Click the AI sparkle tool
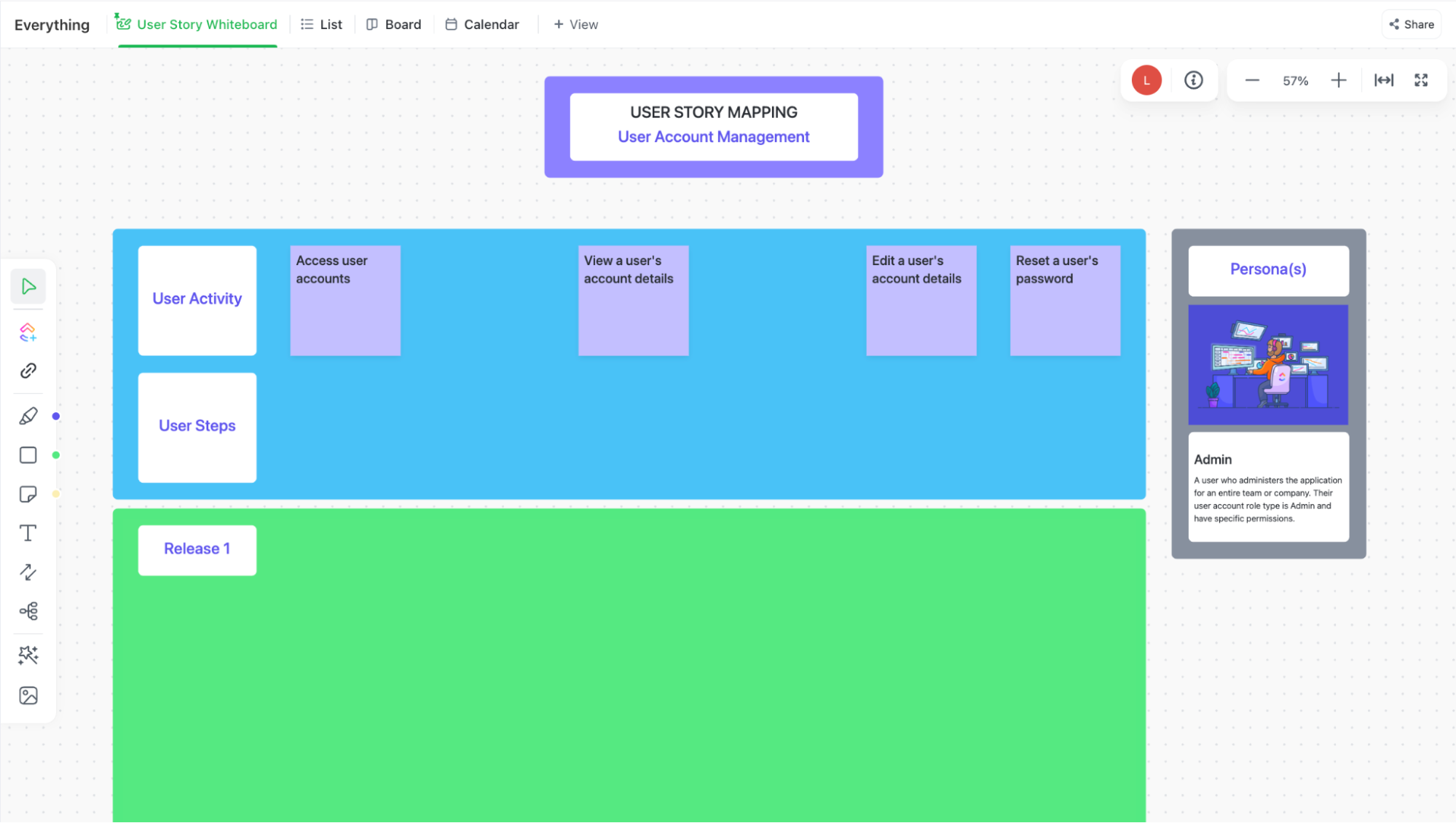This screenshot has width=1456, height=823. pyautogui.click(x=28, y=655)
